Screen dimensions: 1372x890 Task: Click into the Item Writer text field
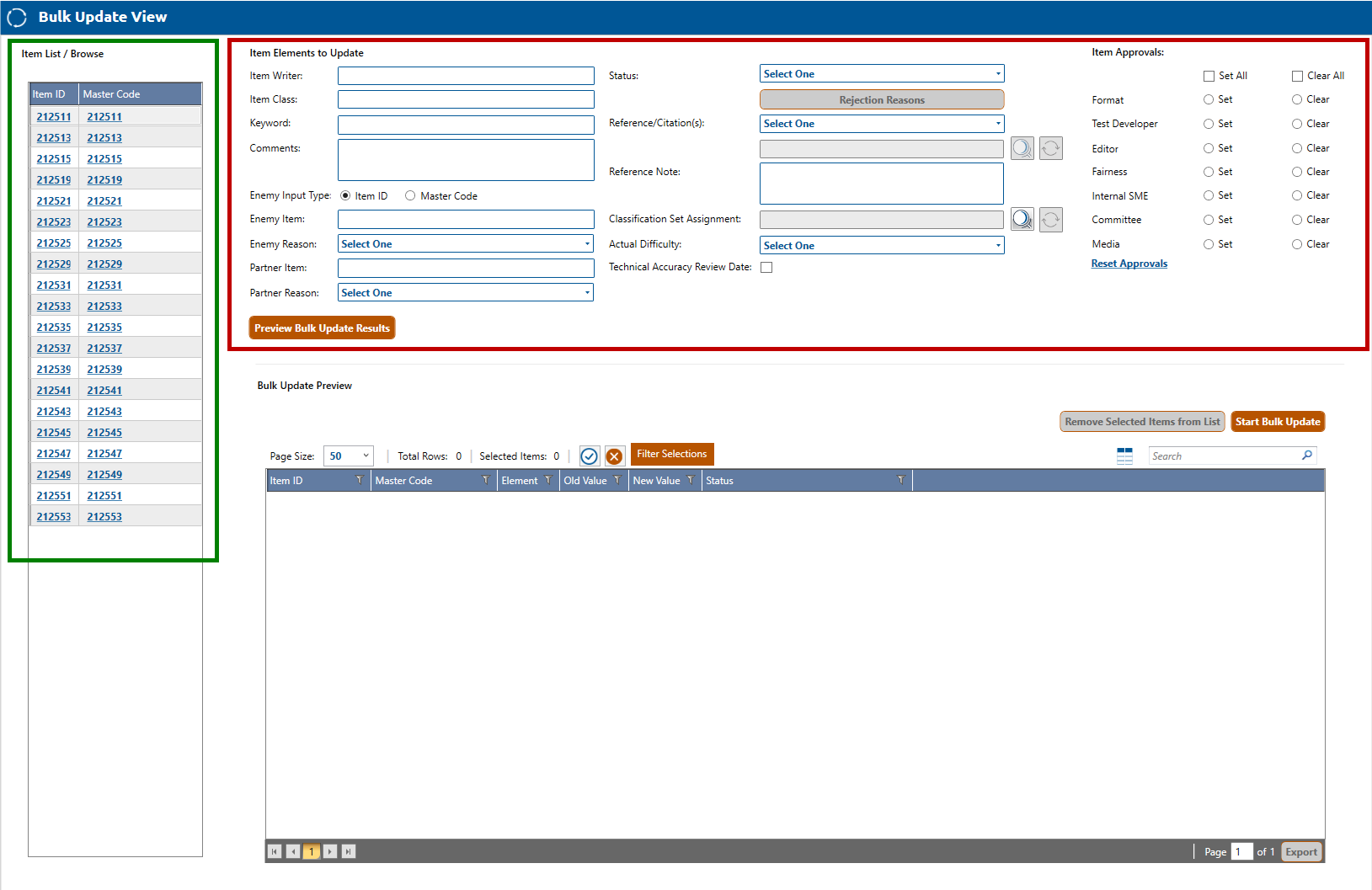coord(466,77)
